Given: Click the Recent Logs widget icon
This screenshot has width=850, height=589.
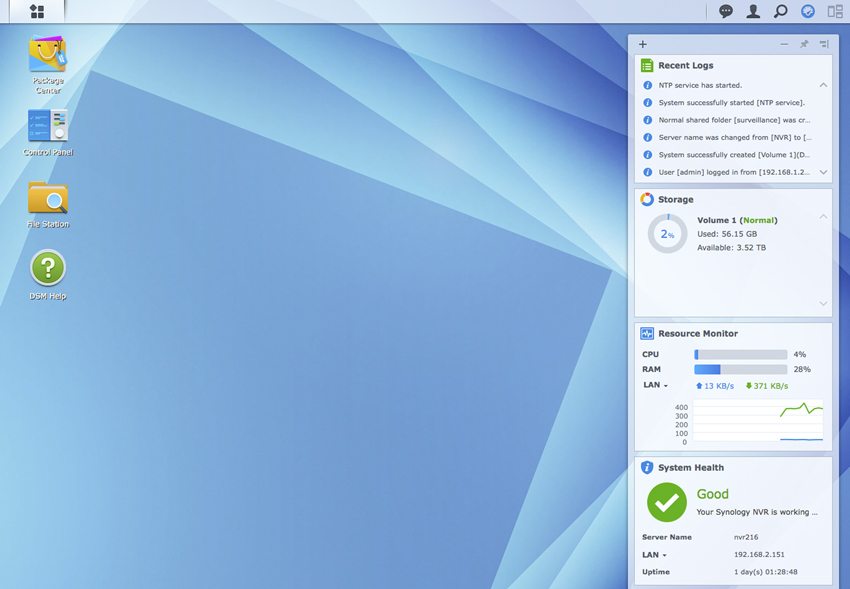Looking at the screenshot, I should click(x=647, y=66).
